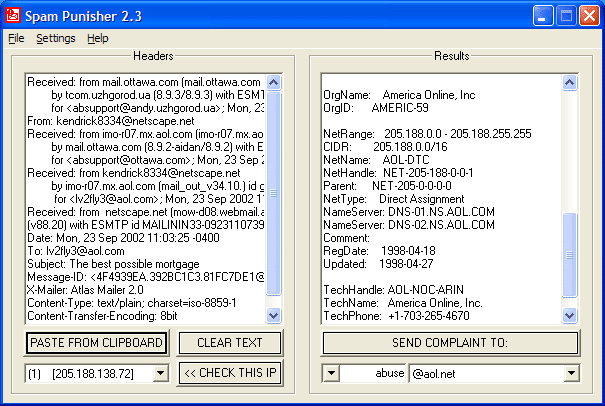Expand the @aol.net domain dropdown
Image resolution: width=605 pixels, height=406 pixels.
[x=571, y=373]
